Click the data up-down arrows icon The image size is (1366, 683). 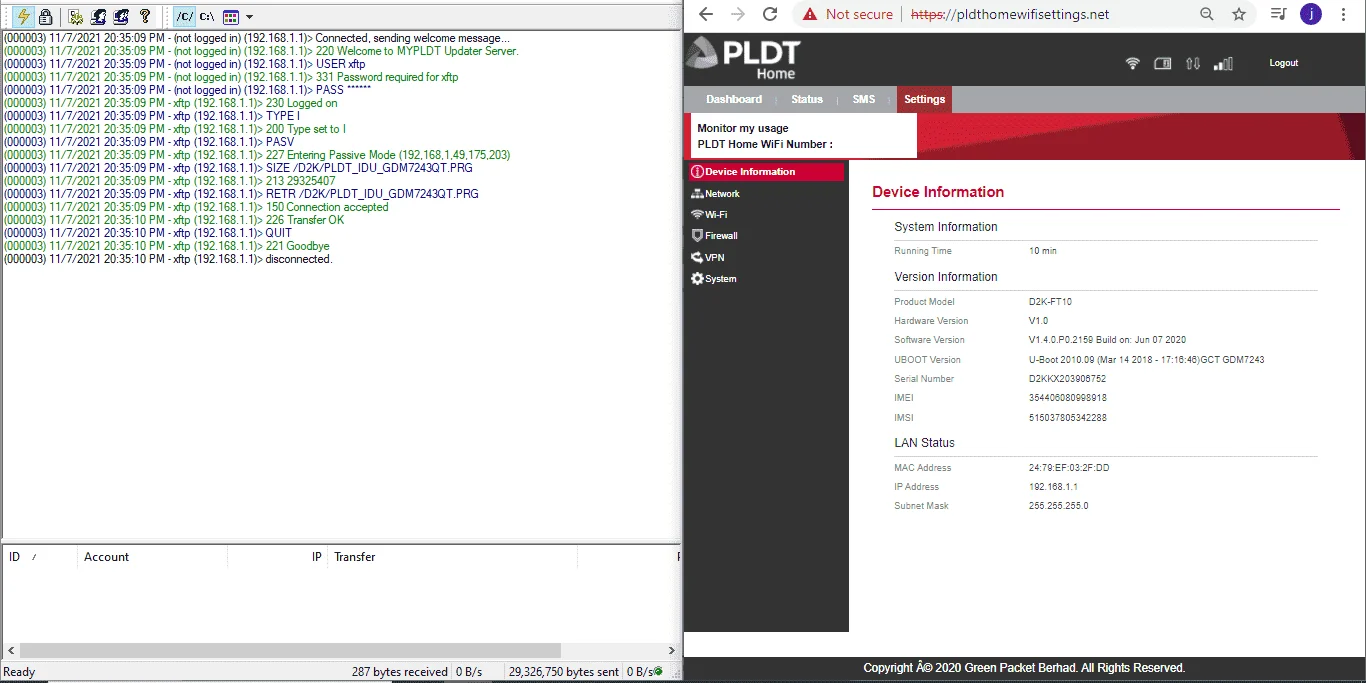(1193, 63)
